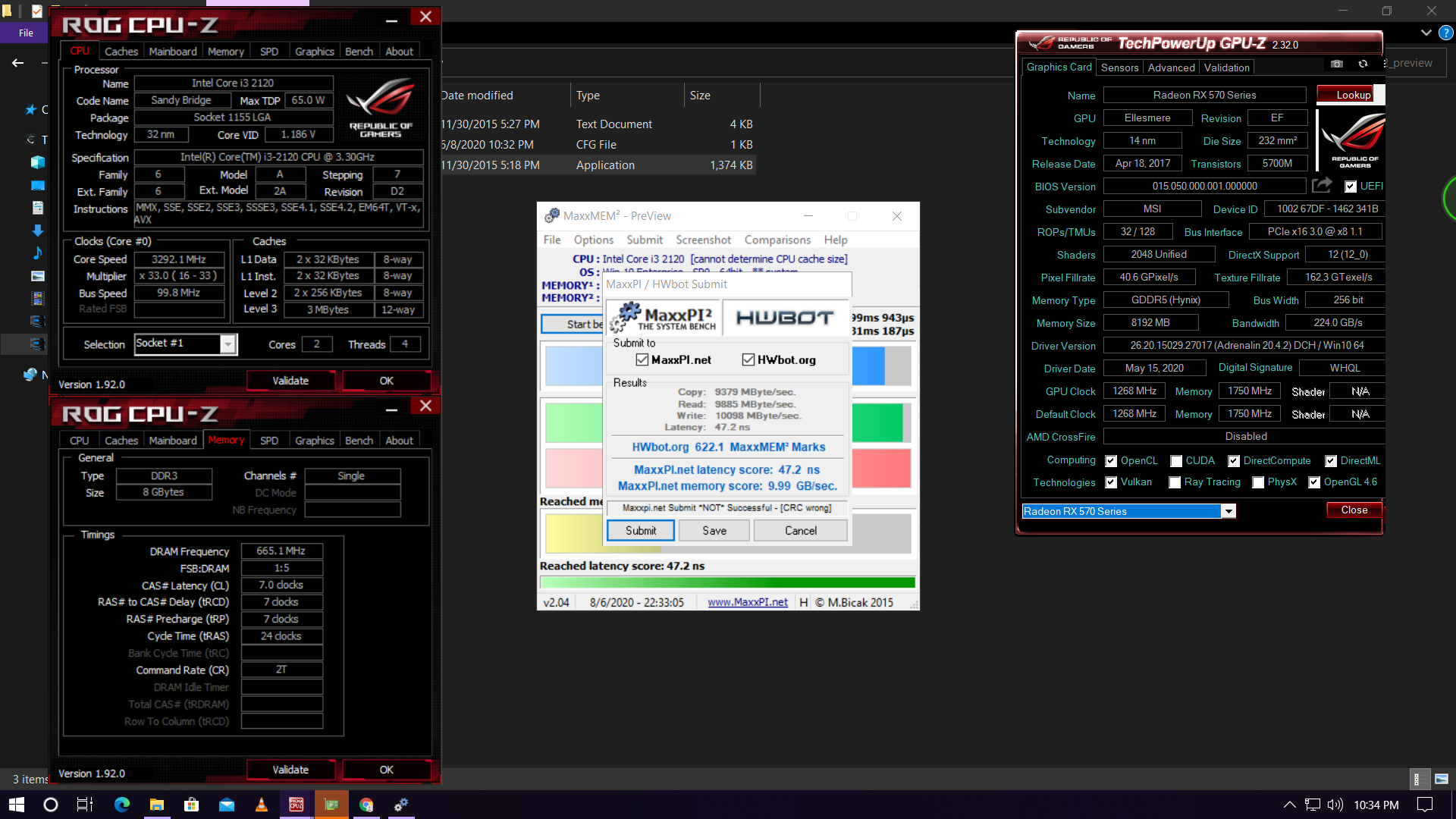
Task: Cancel the MaxxPI / HWBot Submit dialog
Action: [801, 531]
